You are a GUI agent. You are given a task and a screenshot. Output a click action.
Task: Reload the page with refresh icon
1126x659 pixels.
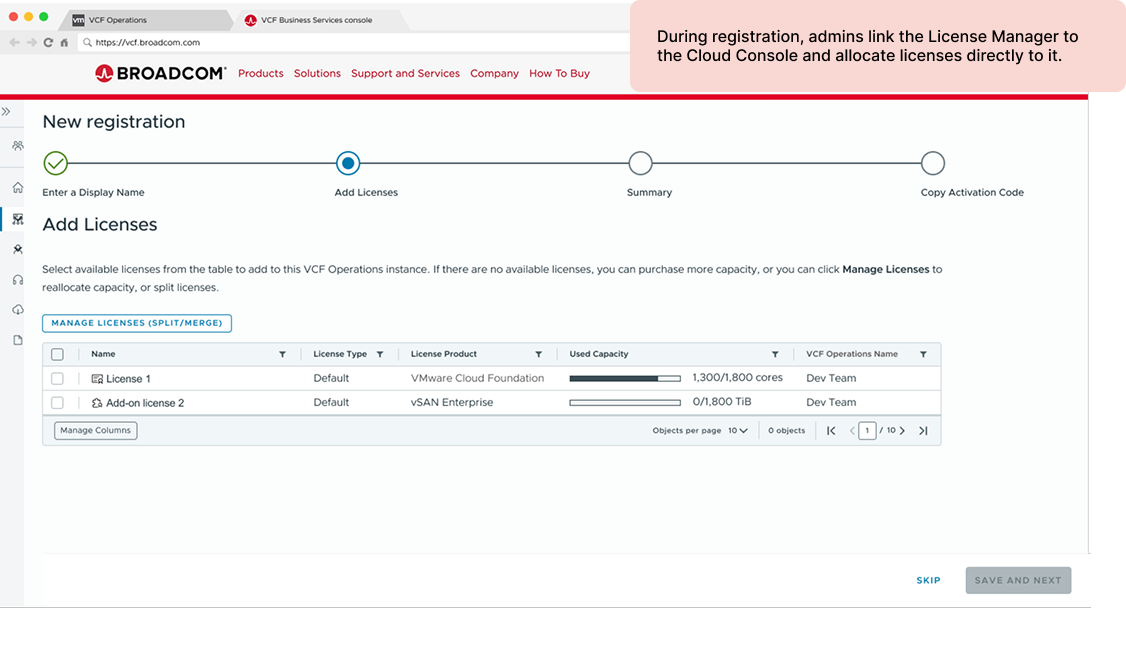tap(48, 42)
